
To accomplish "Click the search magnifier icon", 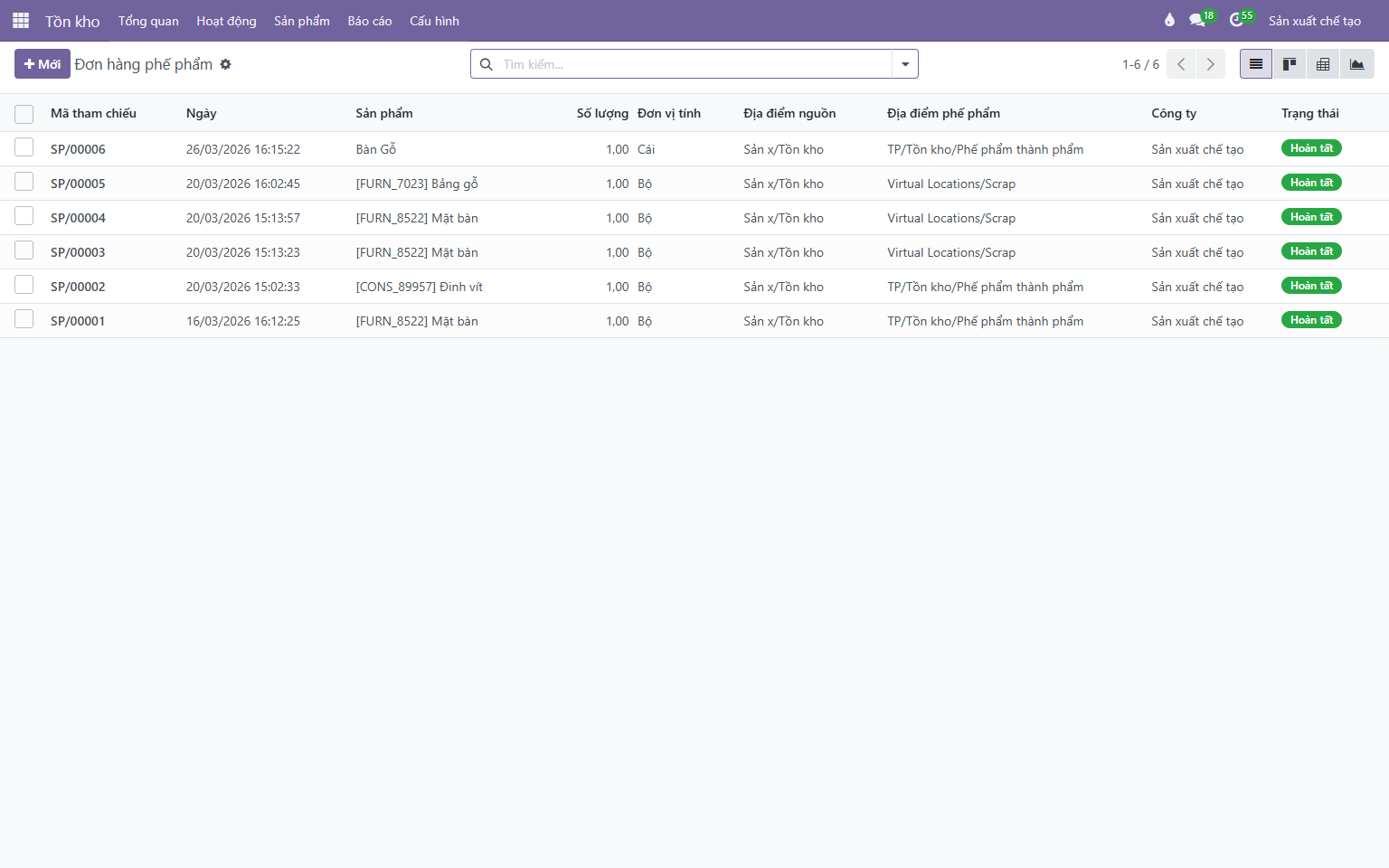I will pos(487,64).
